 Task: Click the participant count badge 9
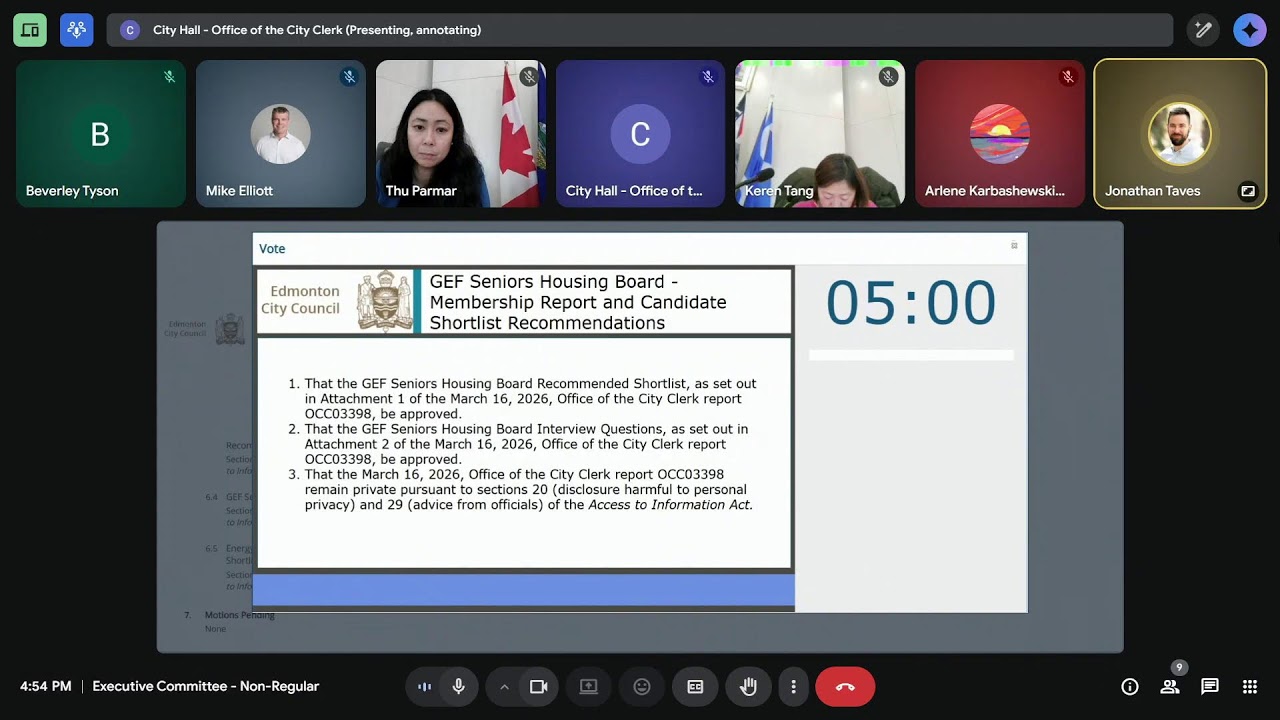pyautogui.click(x=1179, y=667)
